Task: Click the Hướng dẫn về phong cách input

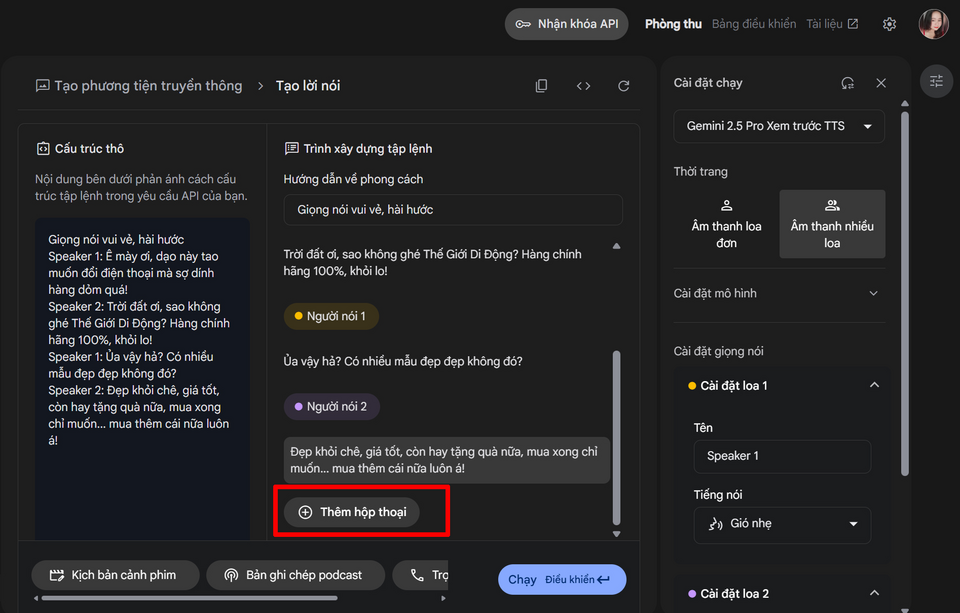Action: coord(453,210)
